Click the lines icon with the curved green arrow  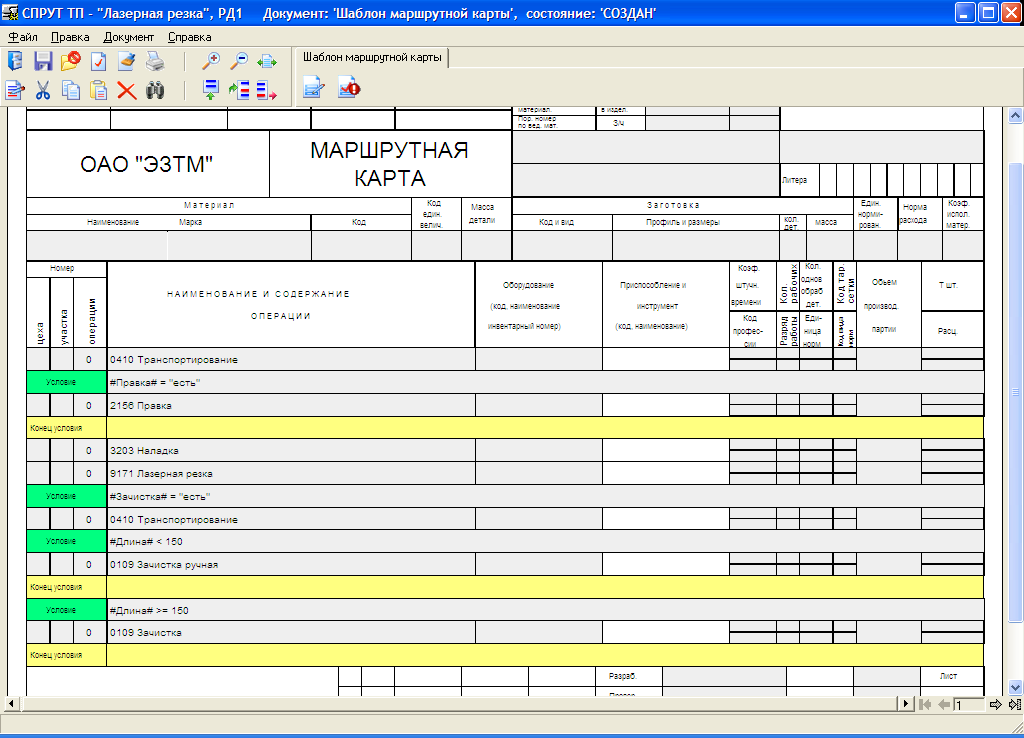pos(239,90)
